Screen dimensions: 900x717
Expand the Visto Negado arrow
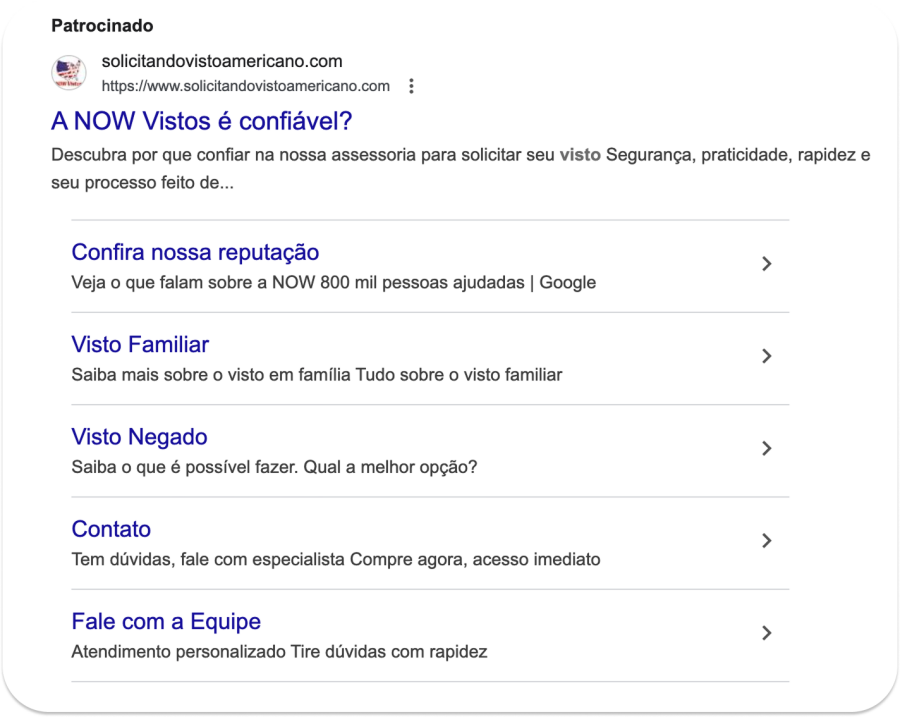[767, 448]
